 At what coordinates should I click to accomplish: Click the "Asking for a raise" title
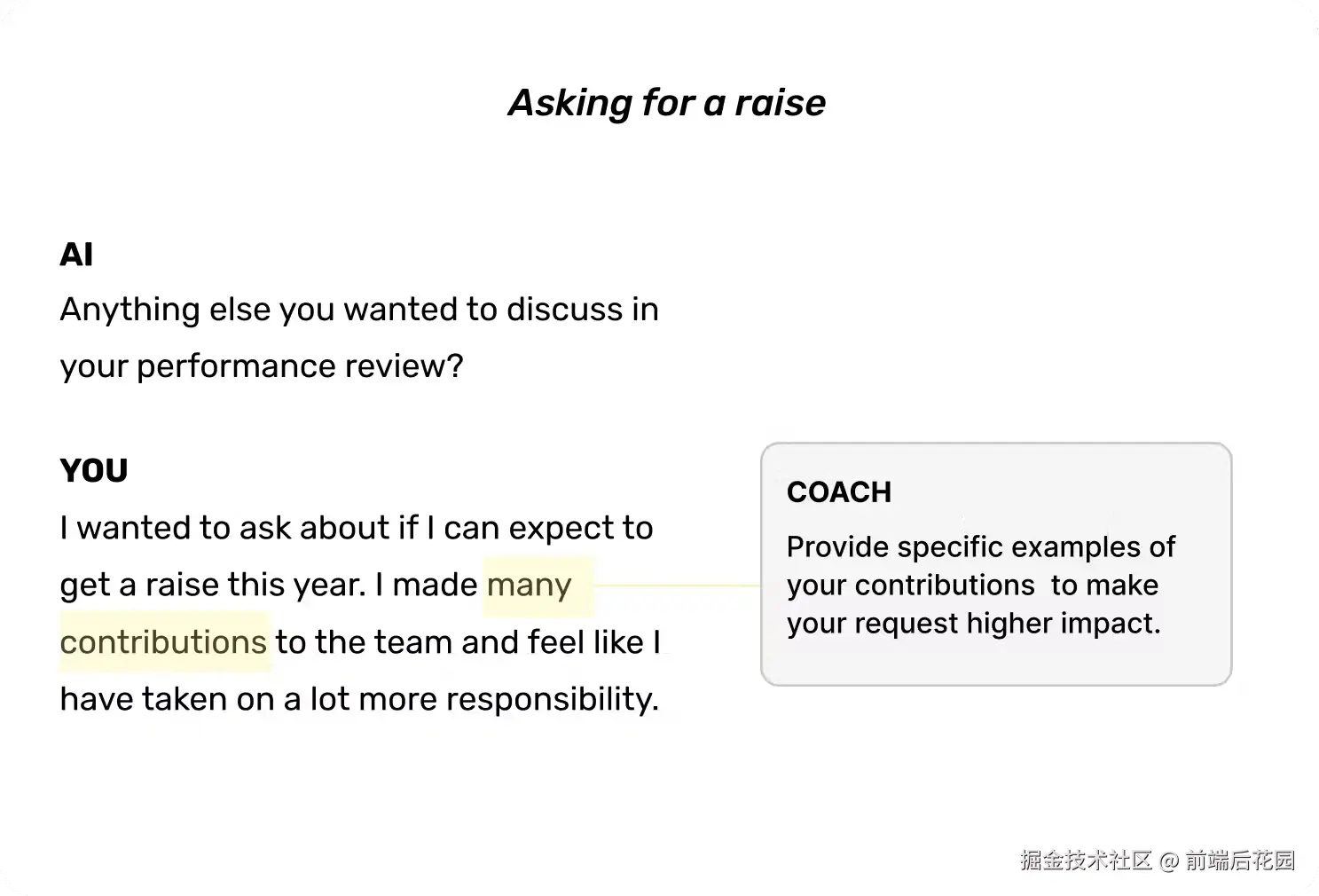coord(666,103)
